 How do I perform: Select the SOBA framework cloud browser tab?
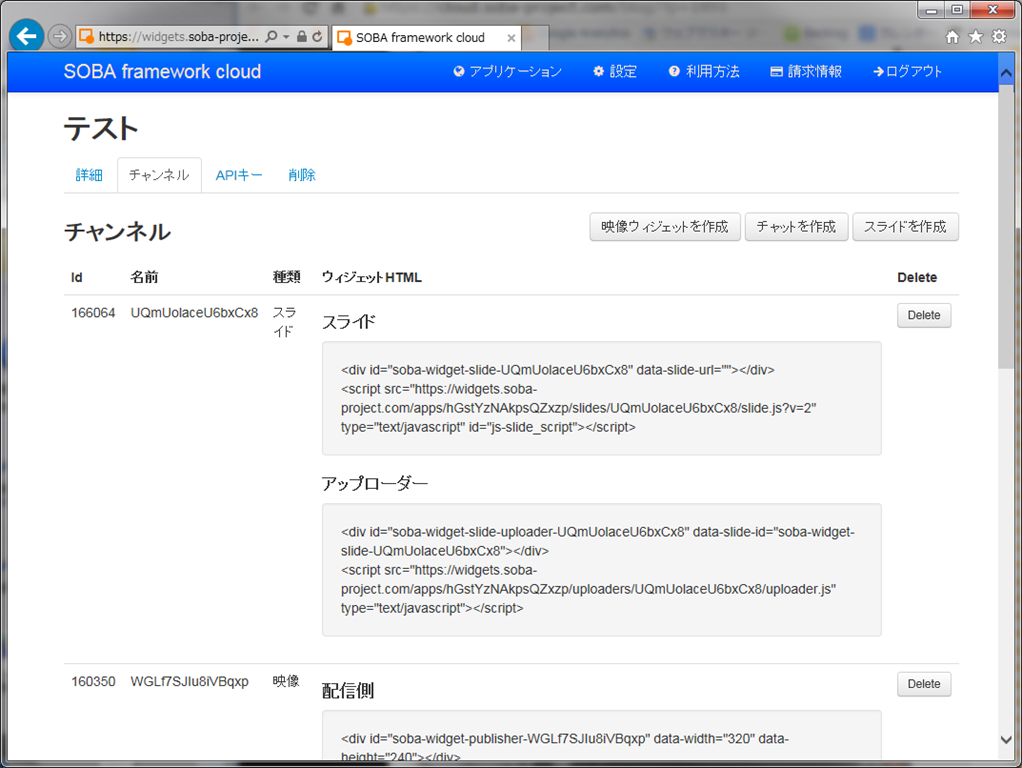tap(427, 38)
